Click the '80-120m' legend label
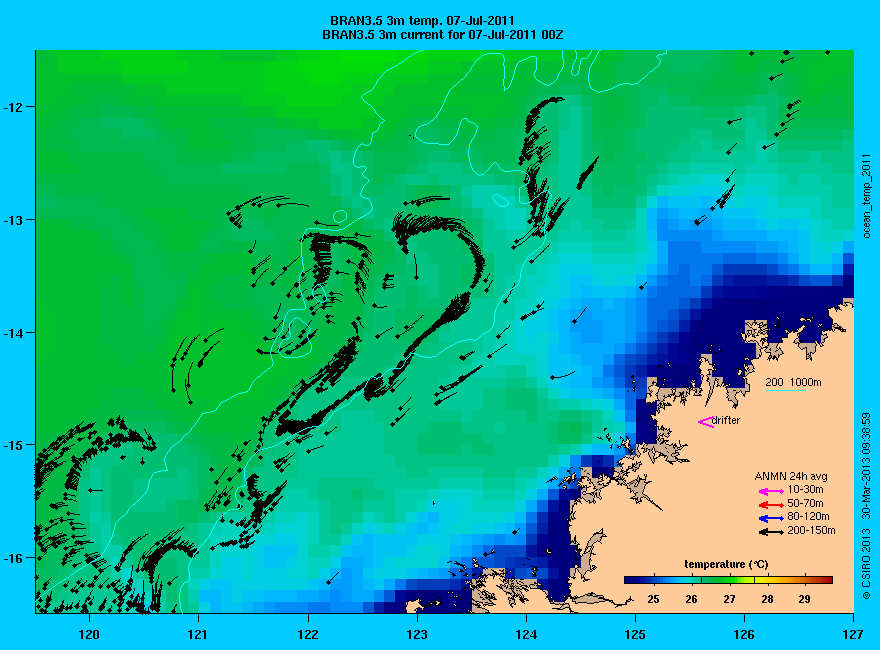880x650 pixels. 808,516
